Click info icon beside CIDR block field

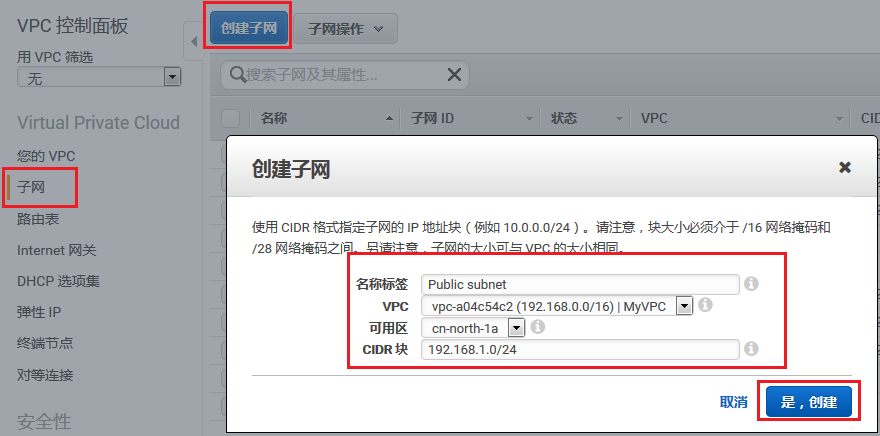751,349
